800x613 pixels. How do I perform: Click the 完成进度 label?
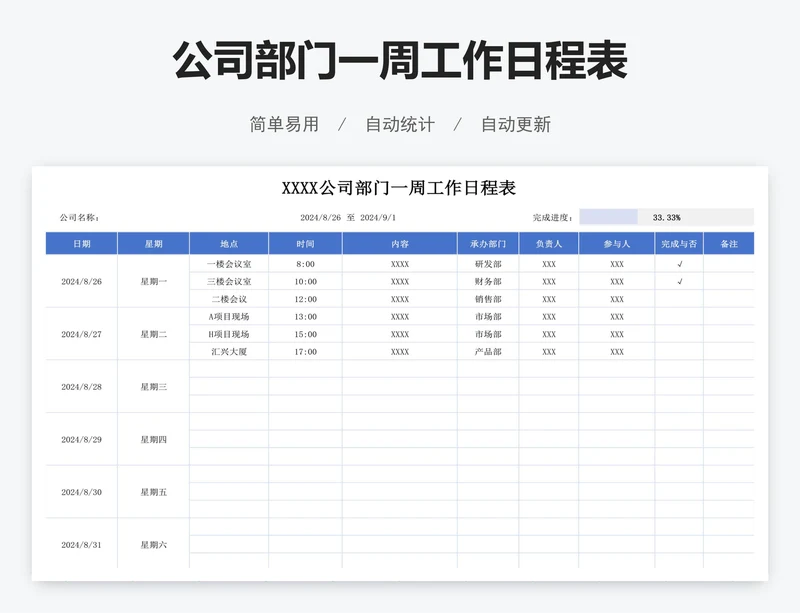point(553,217)
